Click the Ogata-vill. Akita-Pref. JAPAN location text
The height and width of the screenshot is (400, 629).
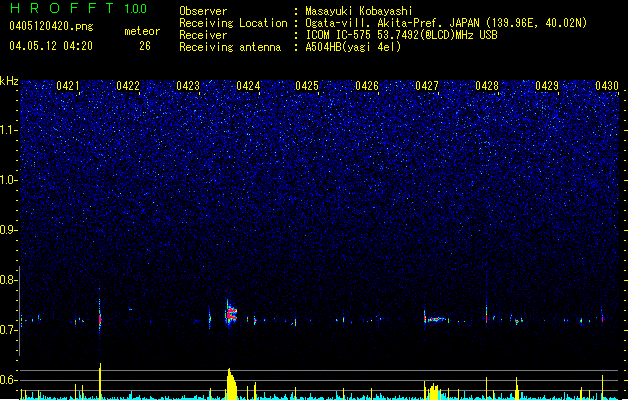pyautogui.click(x=446, y=23)
